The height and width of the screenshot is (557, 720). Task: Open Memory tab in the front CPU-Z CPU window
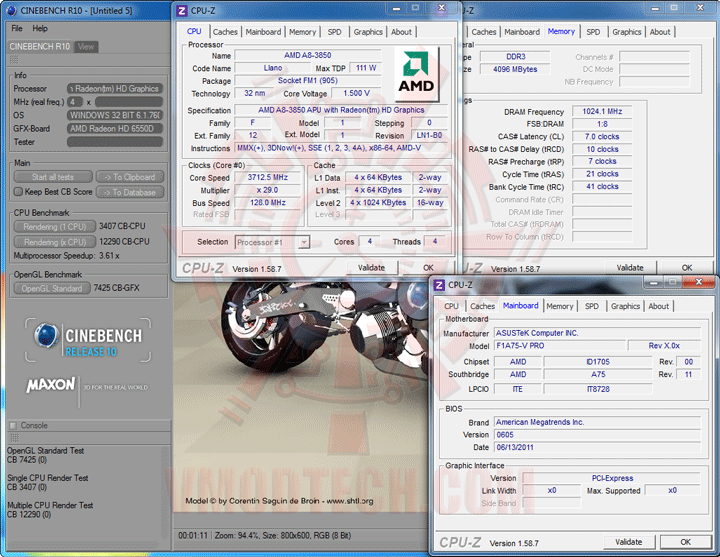pos(303,32)
